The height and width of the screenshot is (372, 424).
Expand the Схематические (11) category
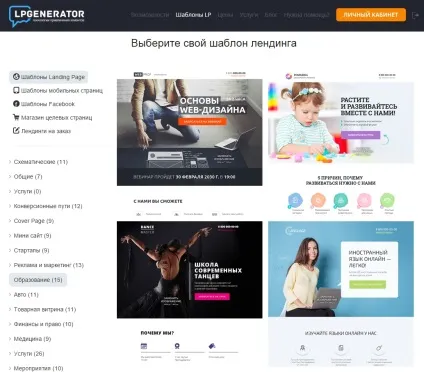(41, 162)
